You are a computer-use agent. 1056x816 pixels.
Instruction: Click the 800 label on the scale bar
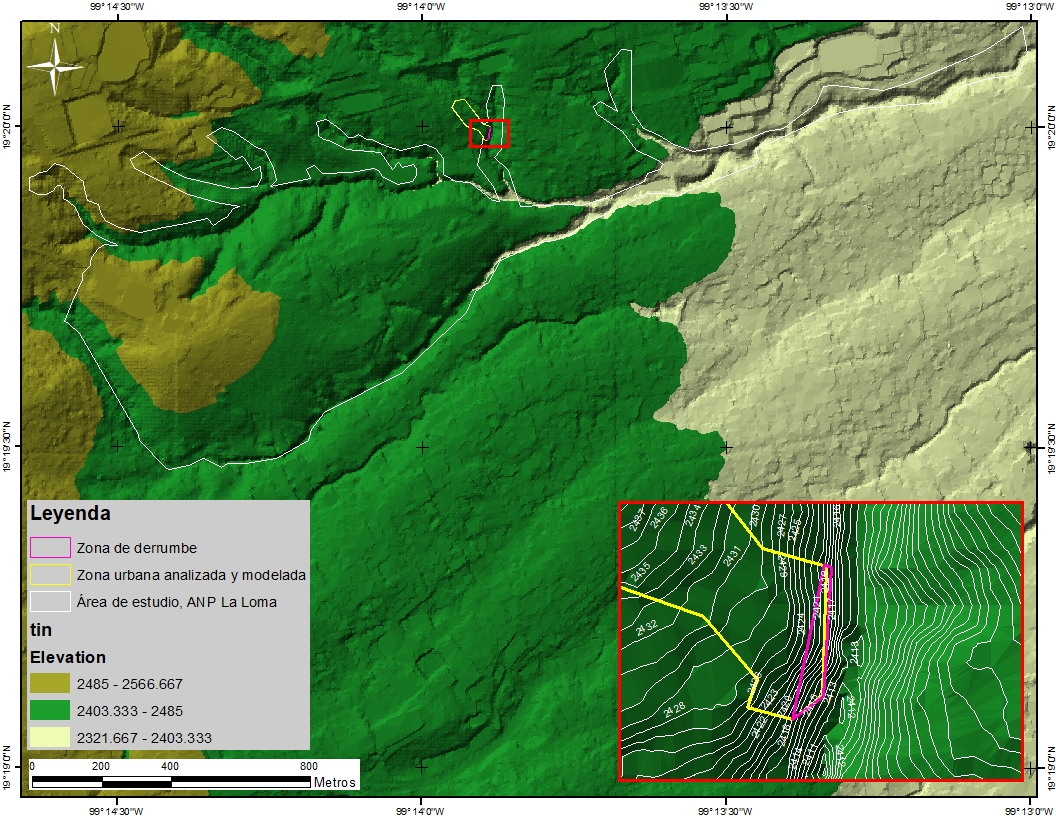(309, 766)
